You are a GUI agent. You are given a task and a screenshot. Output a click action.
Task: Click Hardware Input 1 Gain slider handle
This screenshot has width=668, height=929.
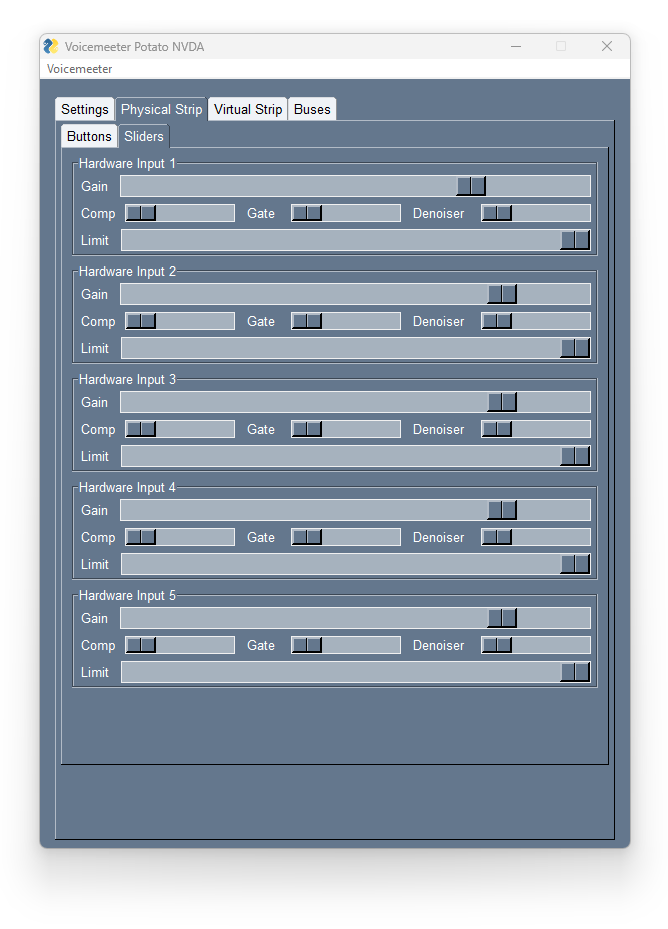point(471,186)
